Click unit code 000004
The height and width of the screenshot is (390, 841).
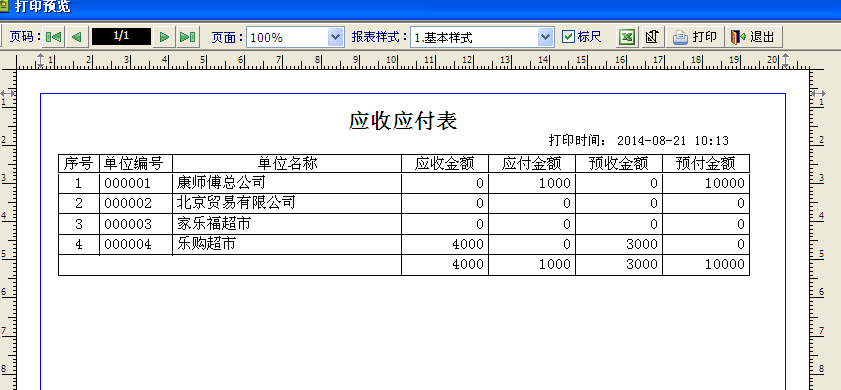pos(128,245)
